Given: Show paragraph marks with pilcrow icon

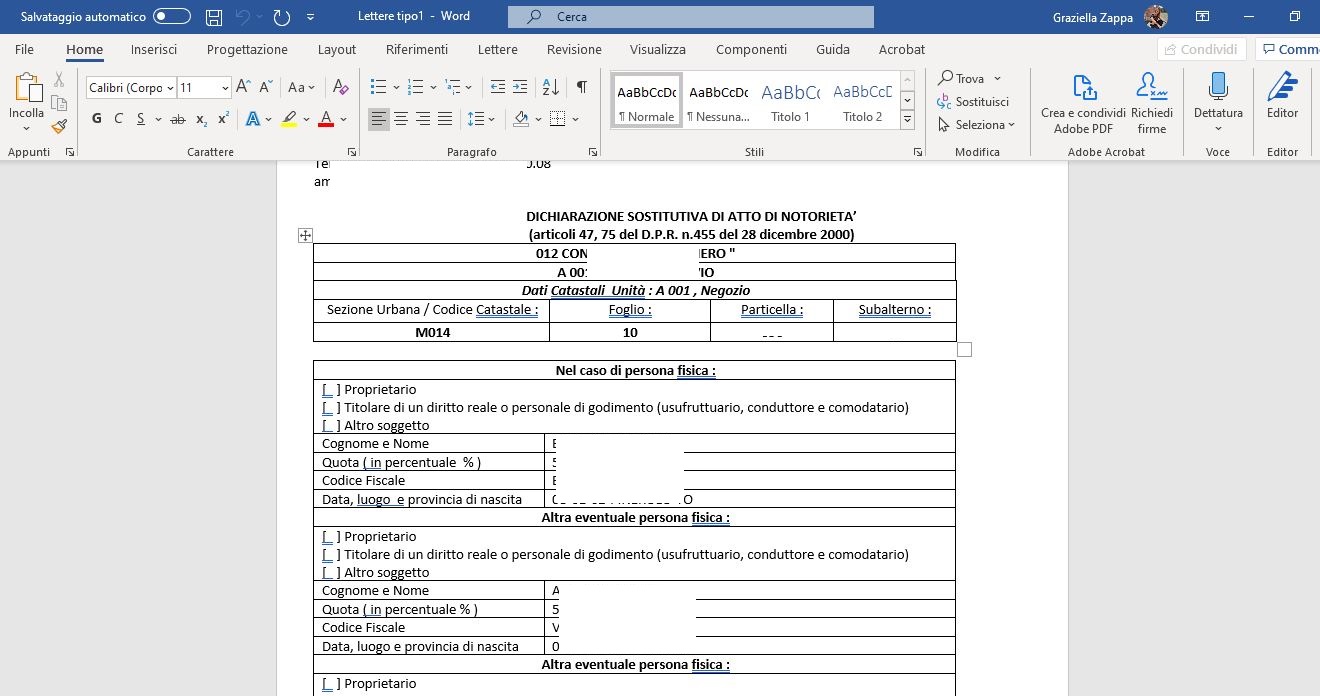Looking at the screenshot, I should point(581,87).
